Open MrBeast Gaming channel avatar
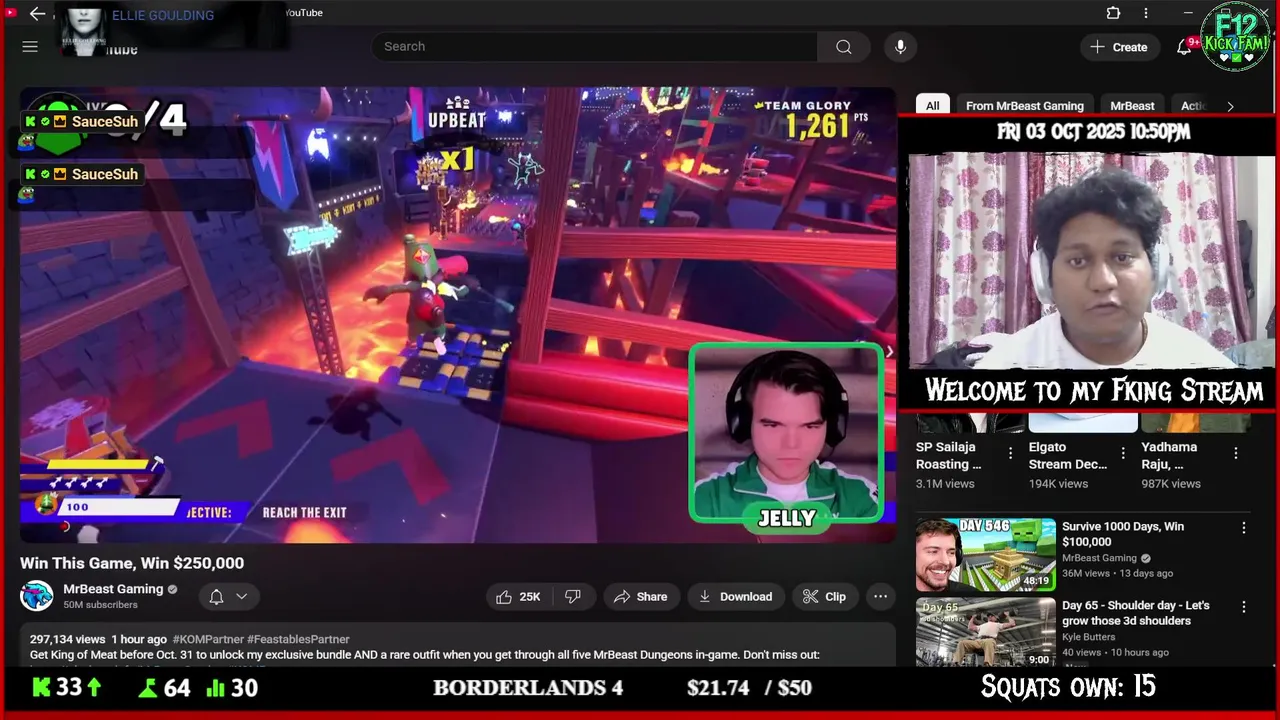This screenshot has width=1280, height=720. [37, 596]
